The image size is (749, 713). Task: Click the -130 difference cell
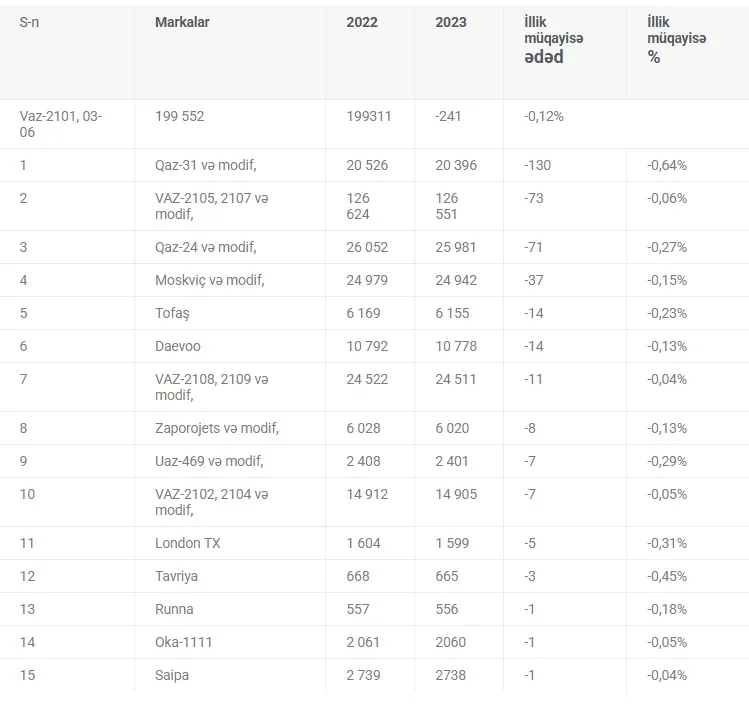coord(538,165)
